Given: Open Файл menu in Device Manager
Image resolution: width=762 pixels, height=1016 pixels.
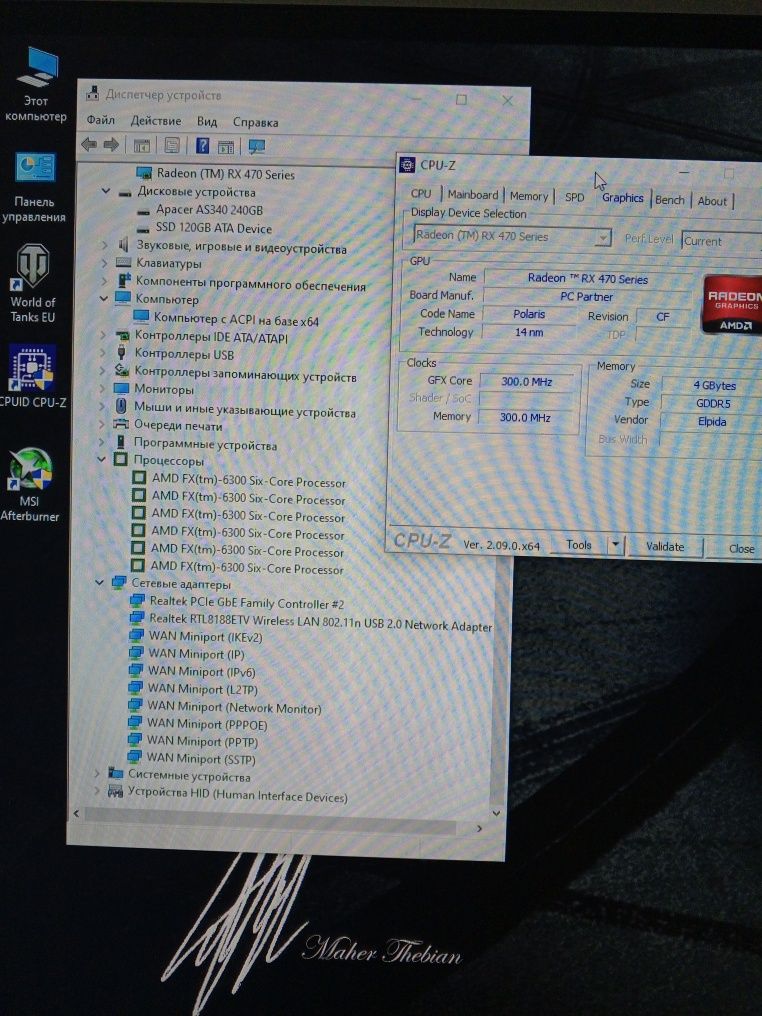Looking at the screenshot, I should [100, 120].
